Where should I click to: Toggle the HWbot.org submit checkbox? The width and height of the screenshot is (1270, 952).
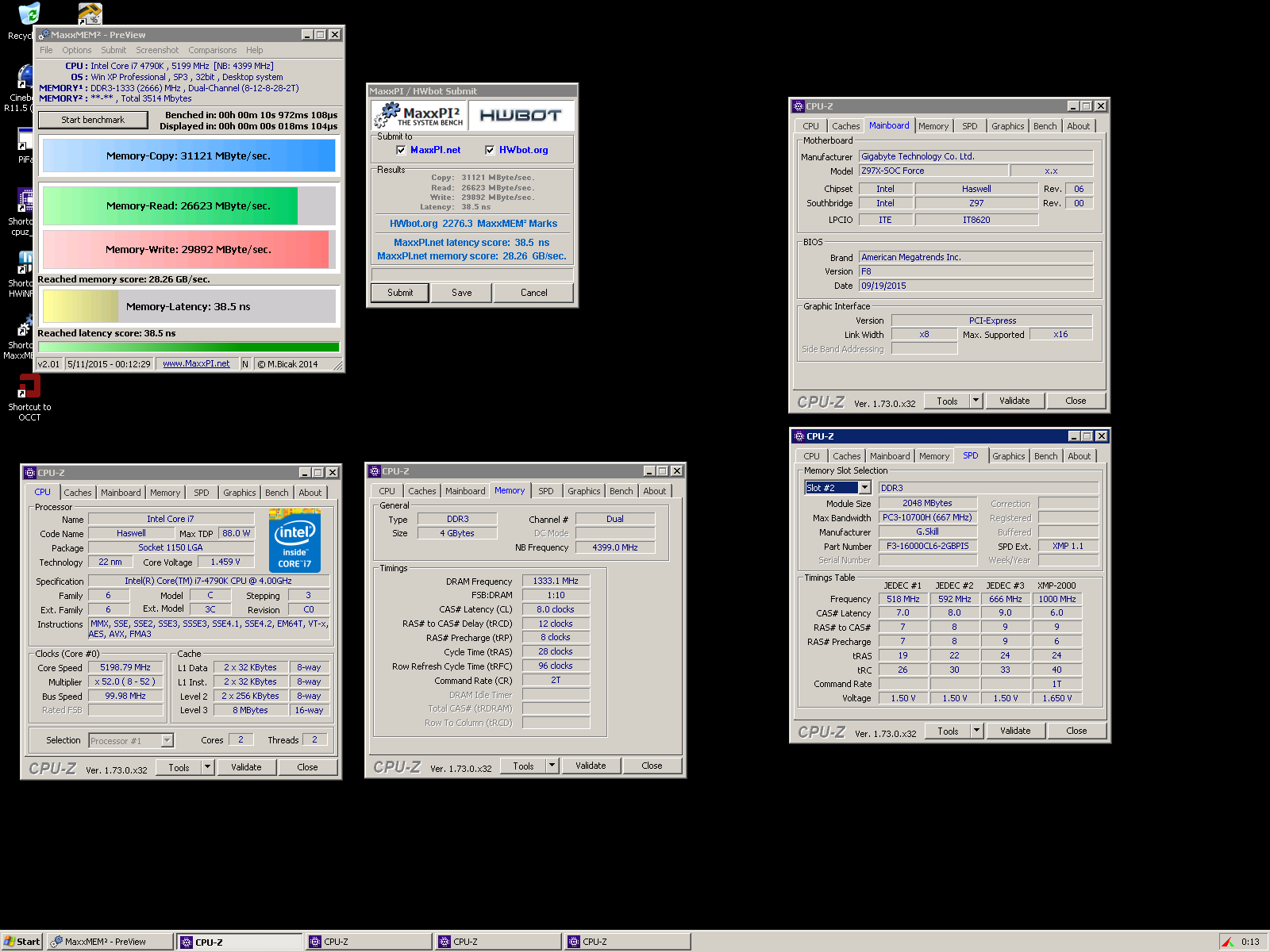[490, 150]
